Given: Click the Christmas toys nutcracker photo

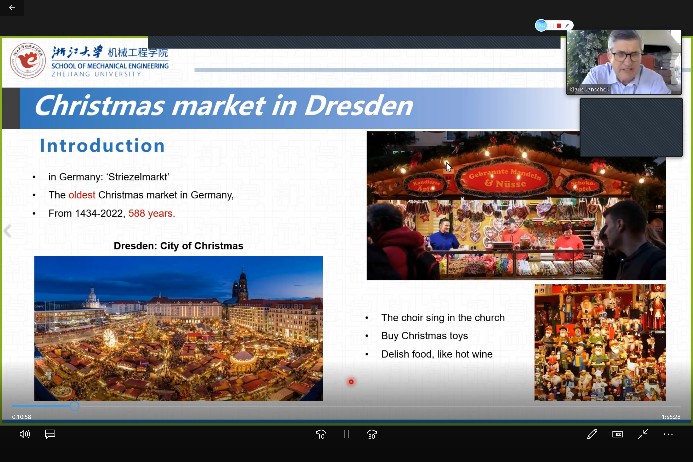Looking at the screenshot, I should click(599, 342).
